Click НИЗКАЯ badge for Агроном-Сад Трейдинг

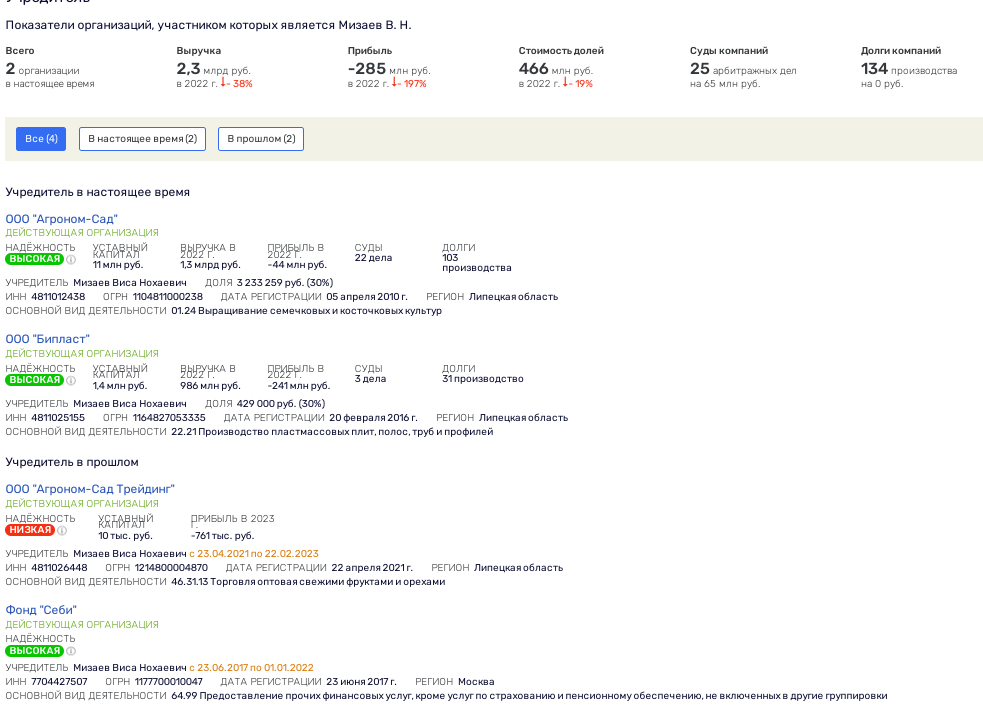point(30,530)
